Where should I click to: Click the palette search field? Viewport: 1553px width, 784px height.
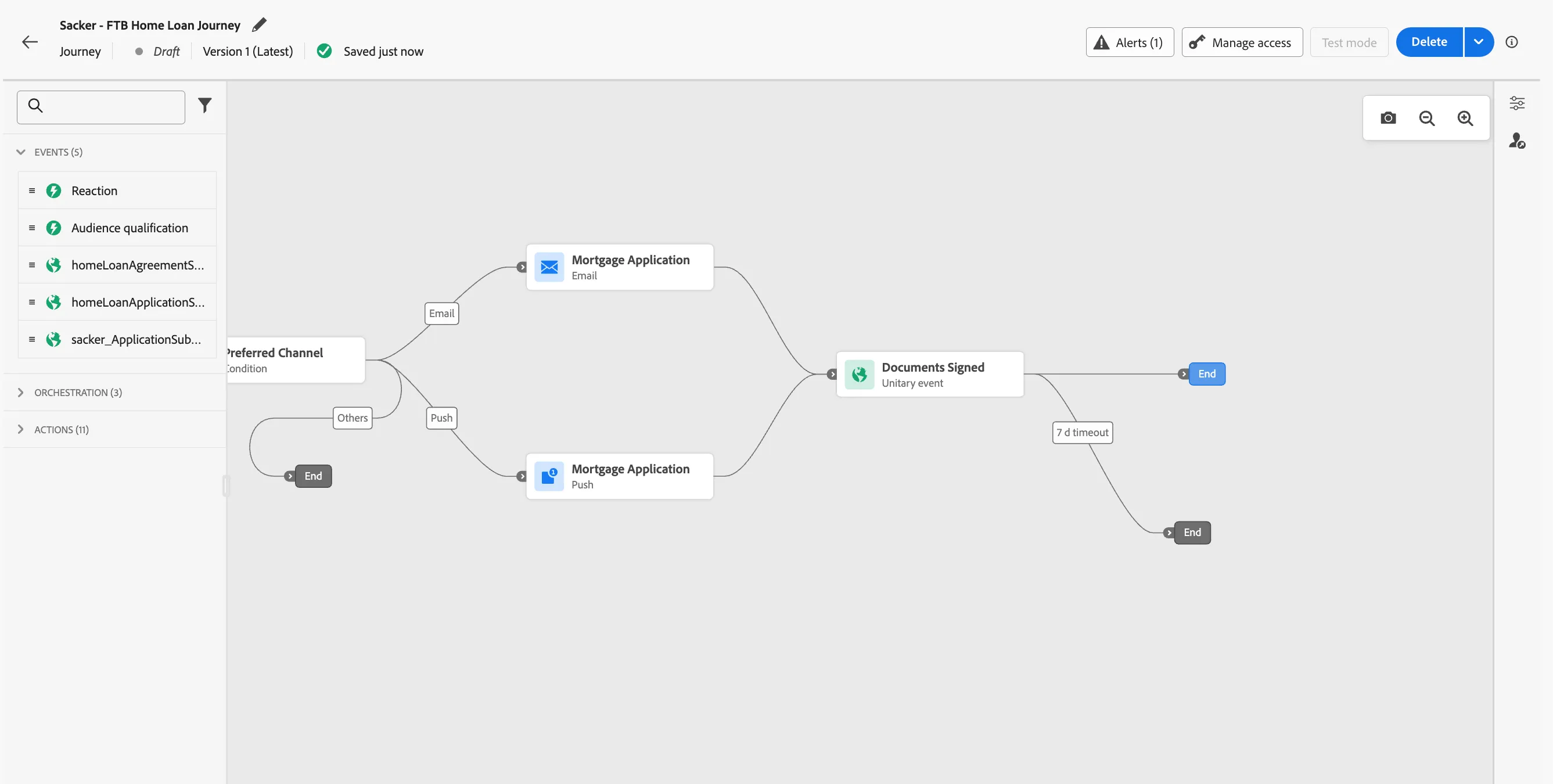[100, 107]
